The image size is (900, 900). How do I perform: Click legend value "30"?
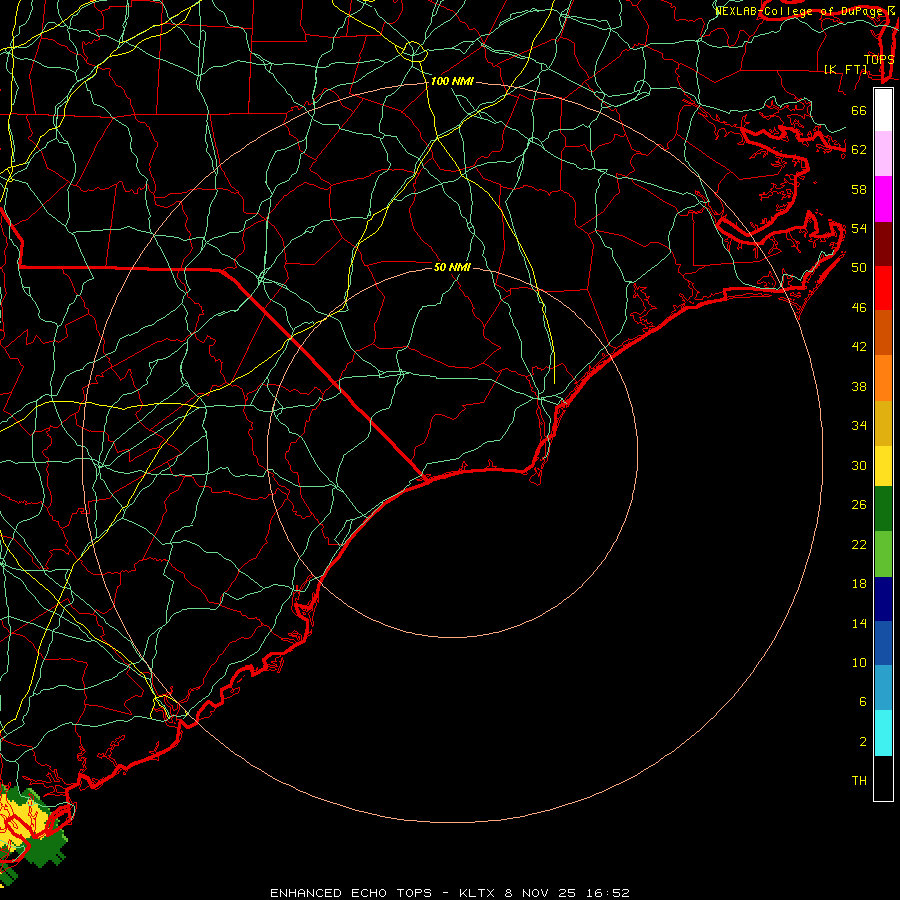pos(859,465)
